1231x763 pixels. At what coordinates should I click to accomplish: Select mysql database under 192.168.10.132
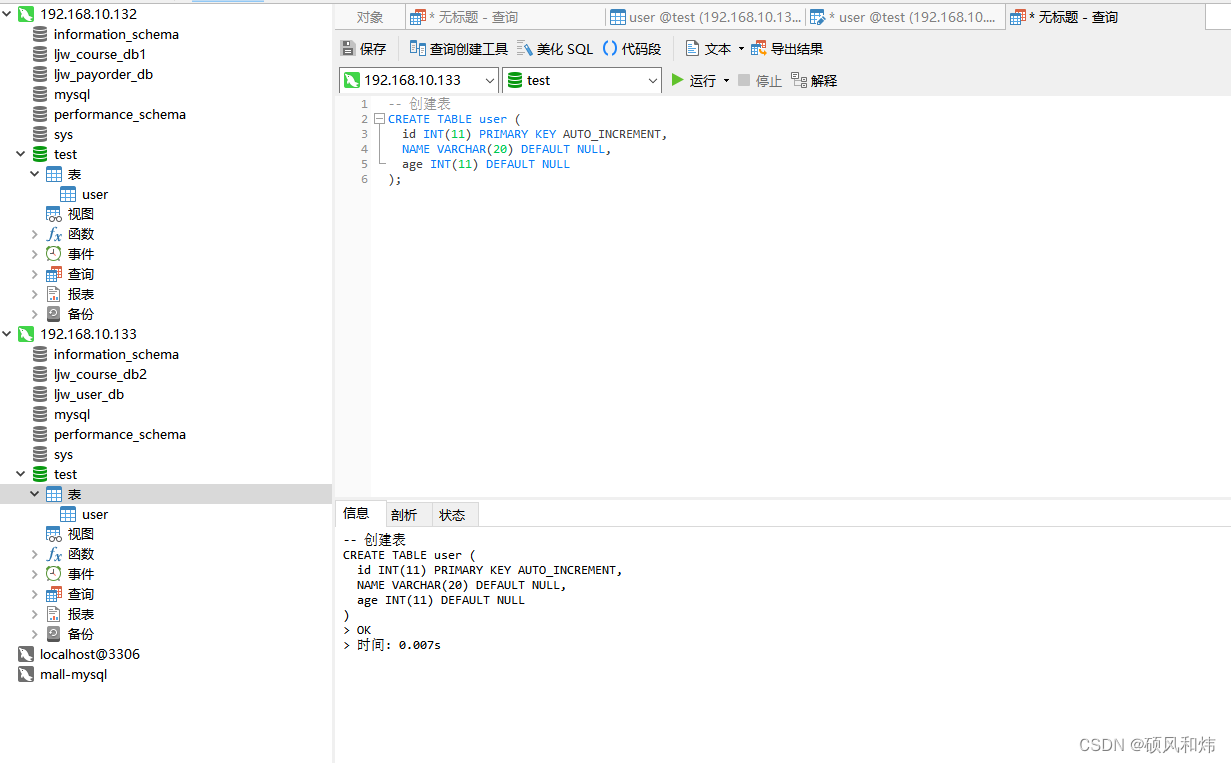click(x=72, y=94)
